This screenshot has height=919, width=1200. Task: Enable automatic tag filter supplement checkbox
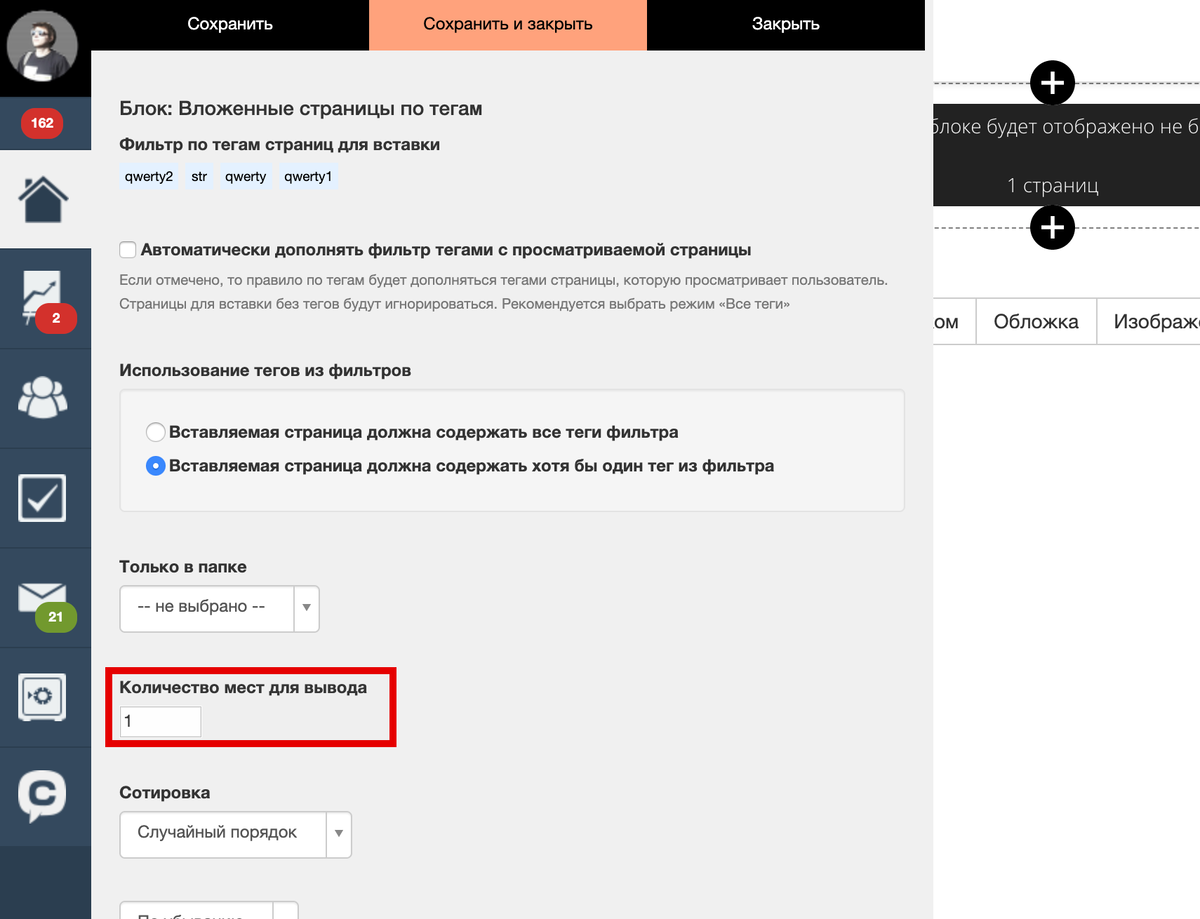pos(128,249)
